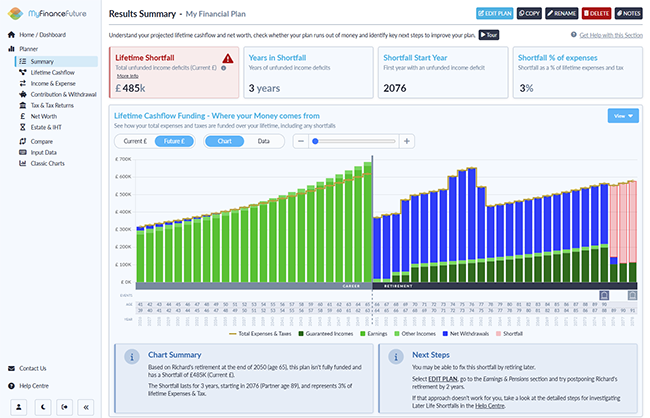Image resolution: width=650 pixels, height=418 pixels.
Task: Select Data display mode
Action: tap(264, 141)
